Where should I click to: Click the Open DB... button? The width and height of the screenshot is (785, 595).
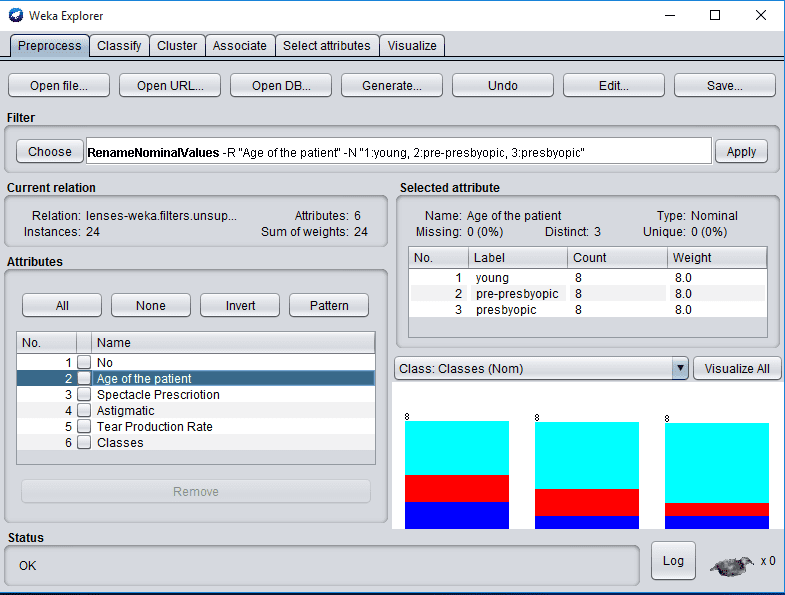pos(281,86)
